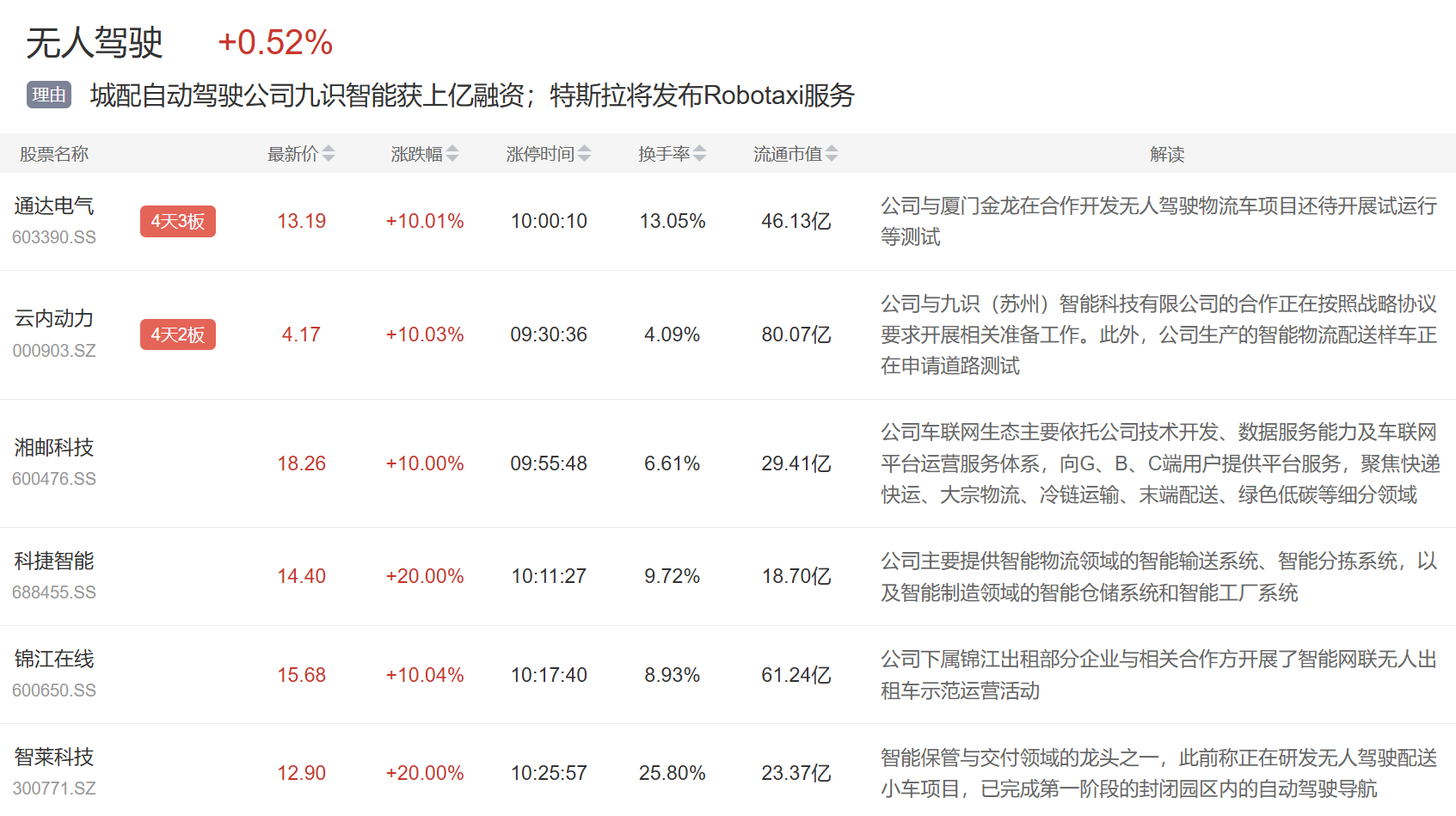Select stock code 000903.SZ
The width and height of the screenshot is (1456, 816).
tap(54, 351)
